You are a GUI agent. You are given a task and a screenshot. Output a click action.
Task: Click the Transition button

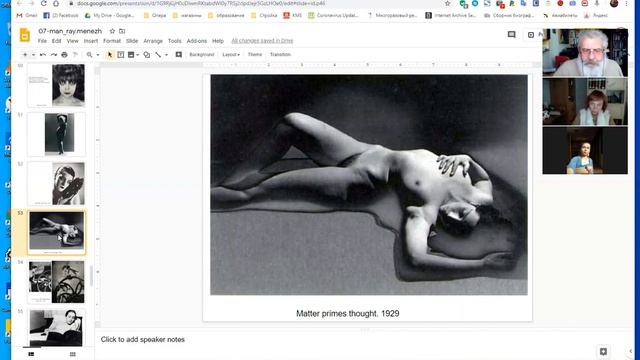click(x=280, y=54)
